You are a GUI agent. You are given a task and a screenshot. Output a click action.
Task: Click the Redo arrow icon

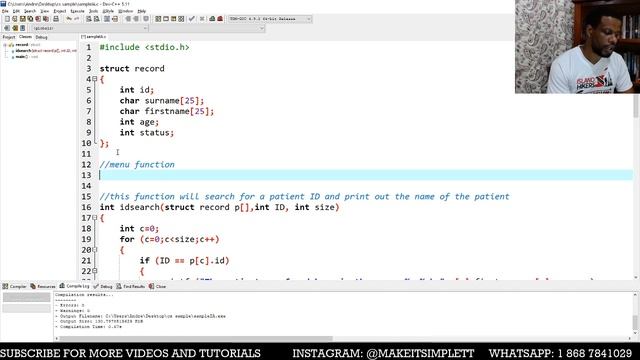(76, 19)
